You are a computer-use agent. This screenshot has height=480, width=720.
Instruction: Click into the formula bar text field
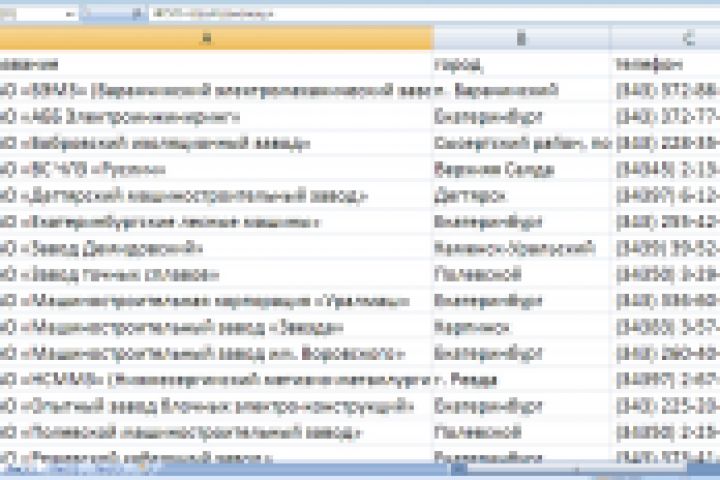pos(434,14)
